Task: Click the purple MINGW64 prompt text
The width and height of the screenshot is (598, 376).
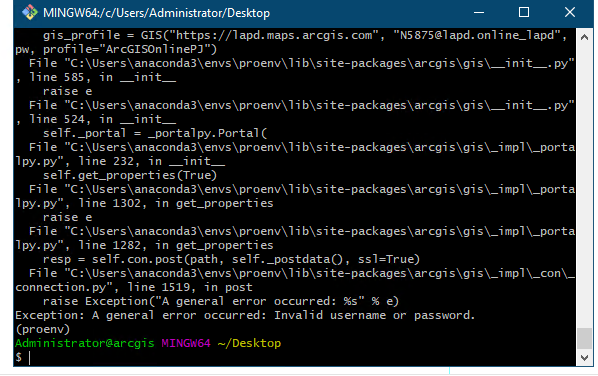Action: coord(186,343)
